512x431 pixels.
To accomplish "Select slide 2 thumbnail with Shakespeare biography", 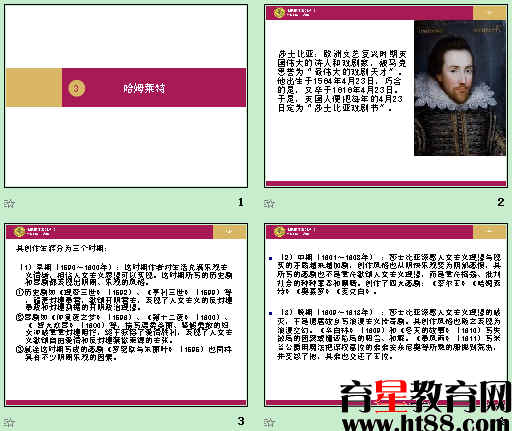I will (386, 96).
